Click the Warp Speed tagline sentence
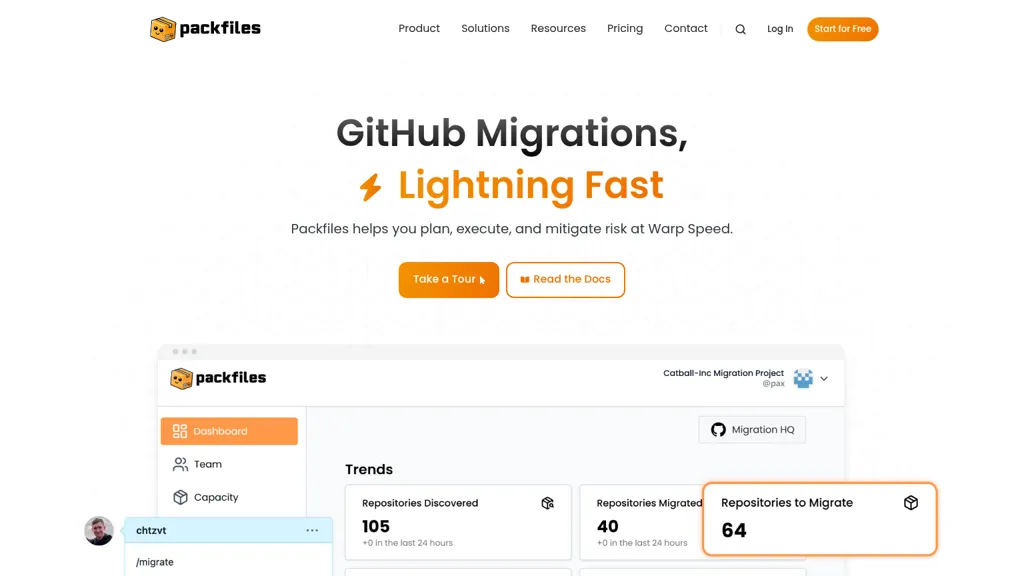Viewport: 1024px width, 576px height. point(512,229)
